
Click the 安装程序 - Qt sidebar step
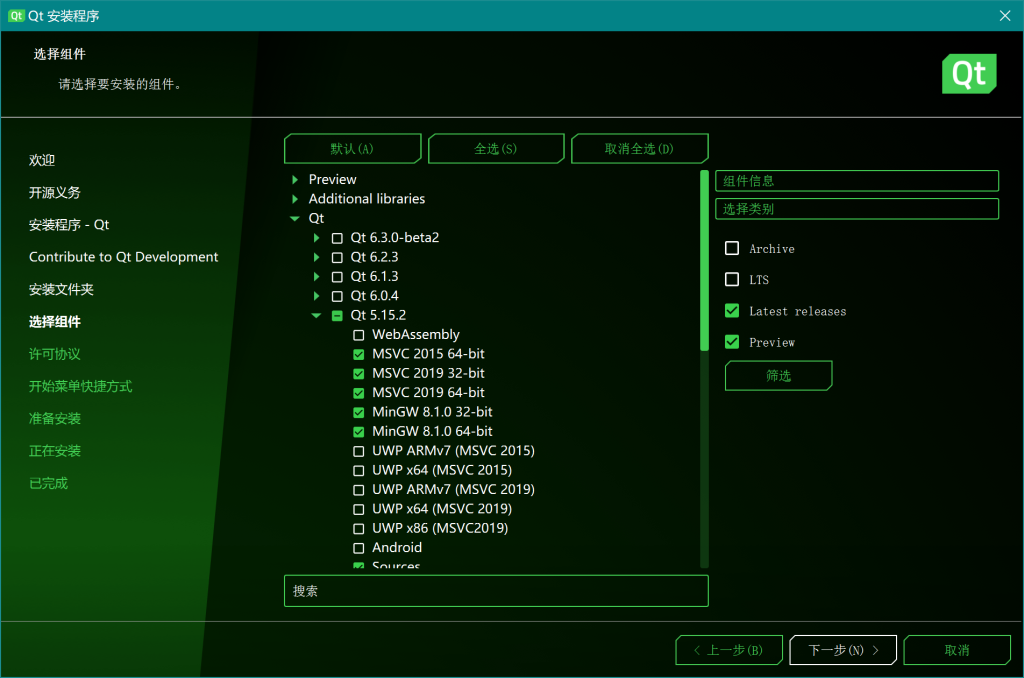pos(69,225)
